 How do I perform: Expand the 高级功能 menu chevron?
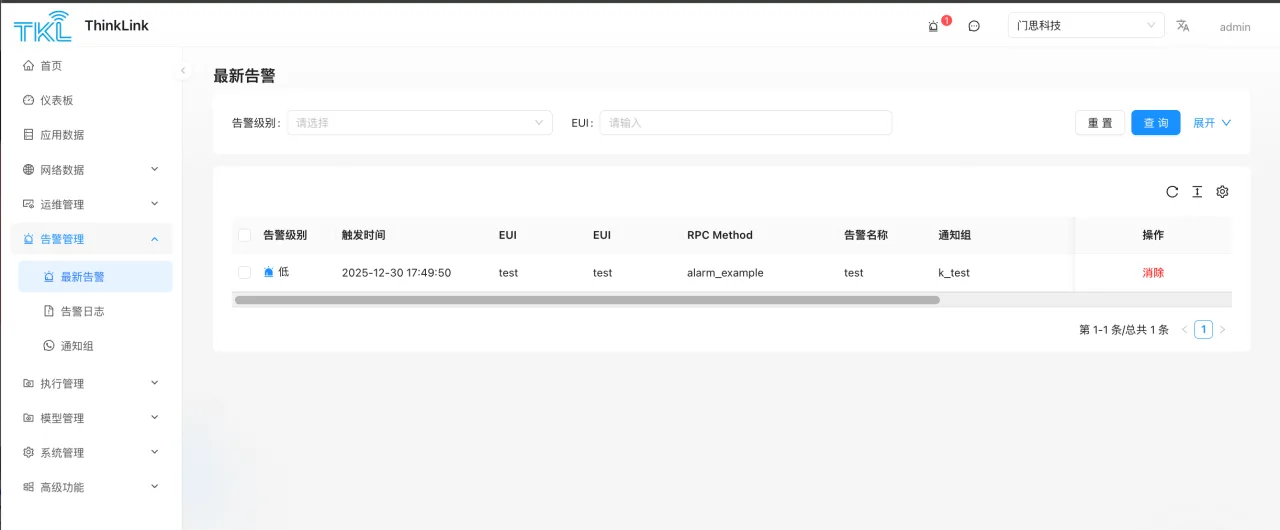(155, 486)
